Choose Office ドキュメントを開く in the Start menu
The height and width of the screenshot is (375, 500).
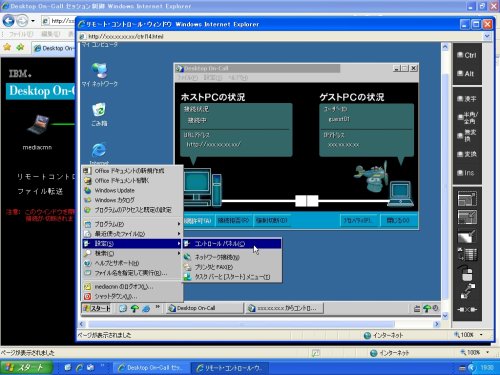coord(132,180)
